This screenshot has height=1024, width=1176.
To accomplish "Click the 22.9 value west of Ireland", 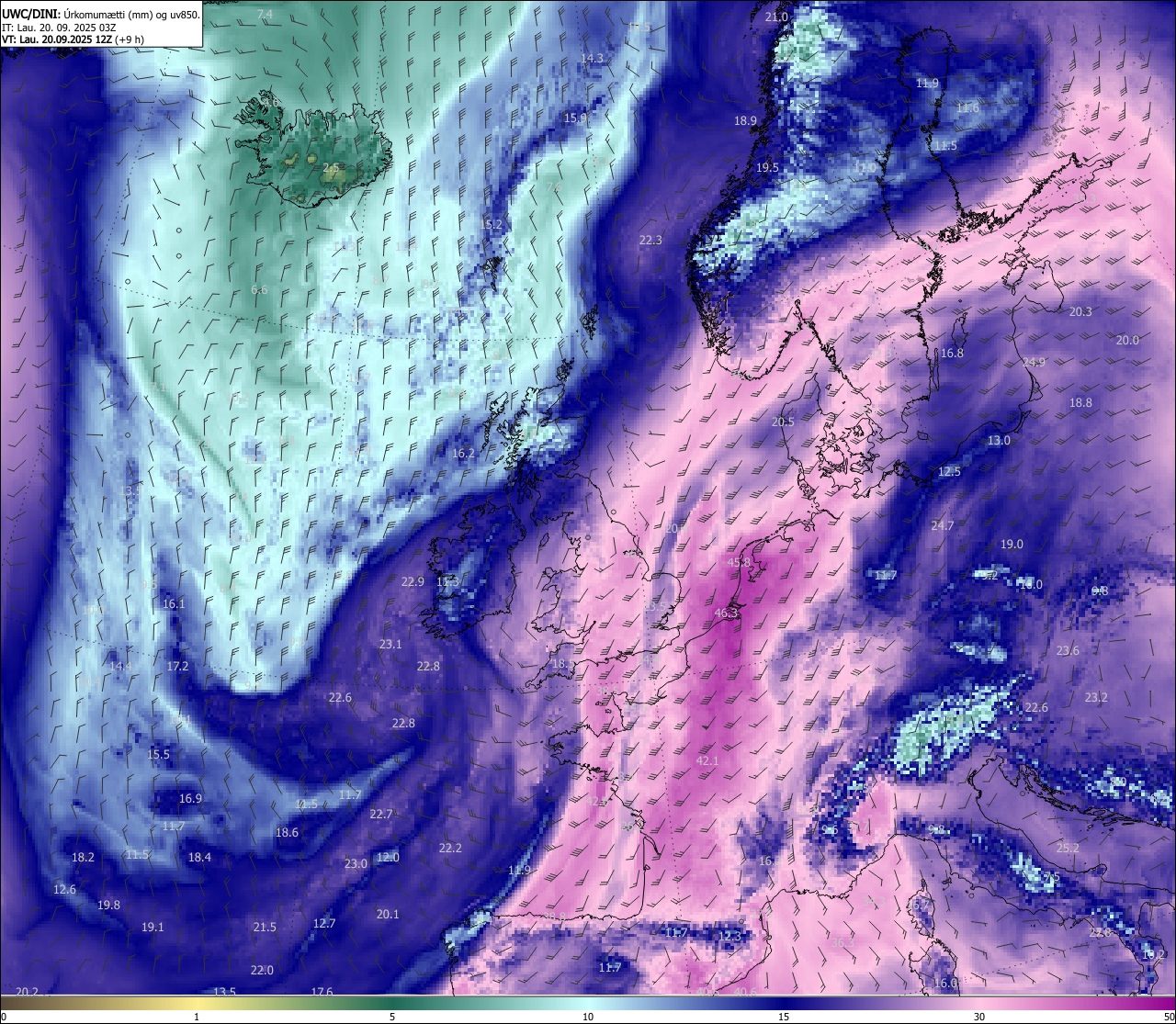I will pyautogui.click(x=413, y=581).
